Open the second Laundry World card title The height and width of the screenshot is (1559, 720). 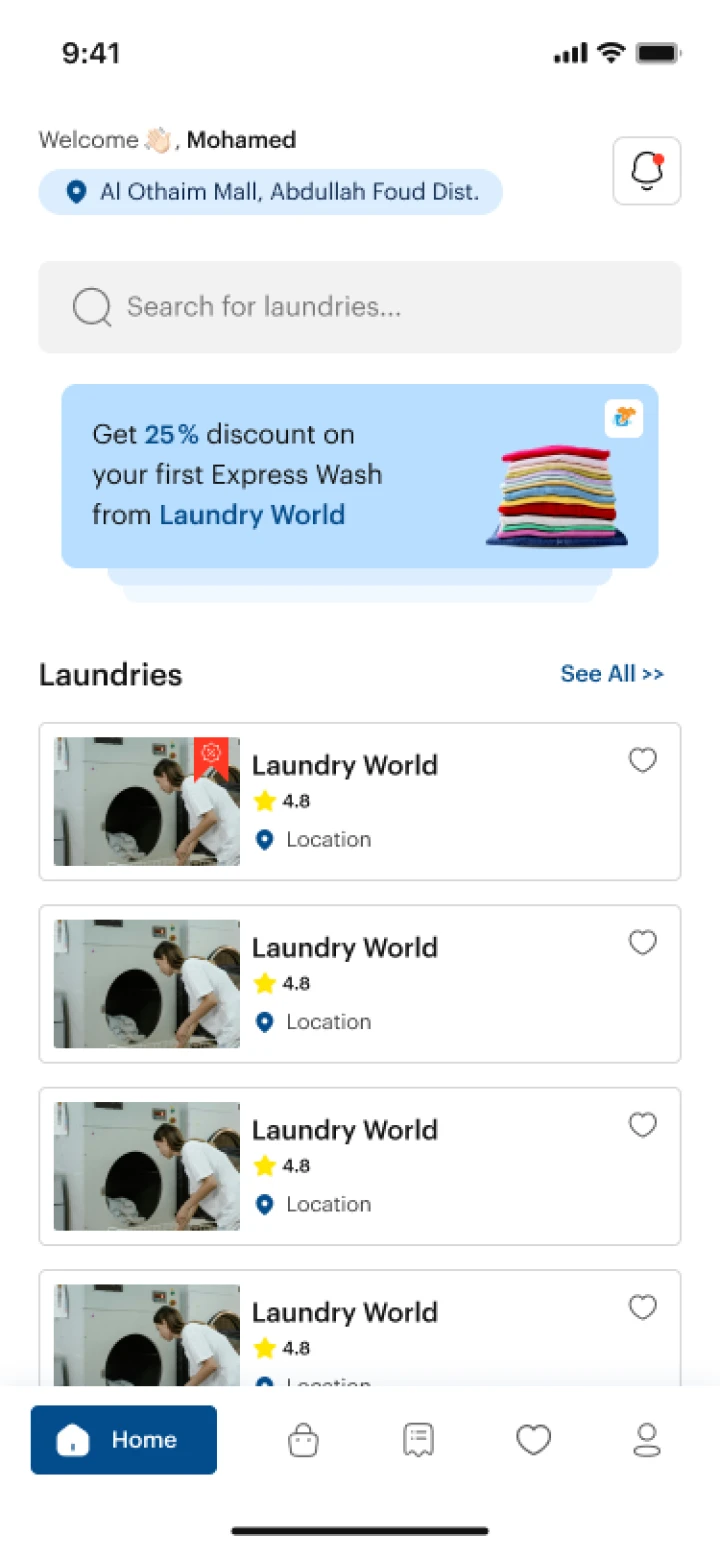point(345,948)
